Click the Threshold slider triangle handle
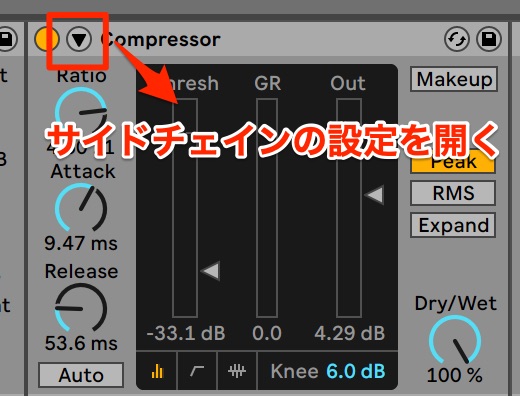520x396 pixels. [210, 270]
